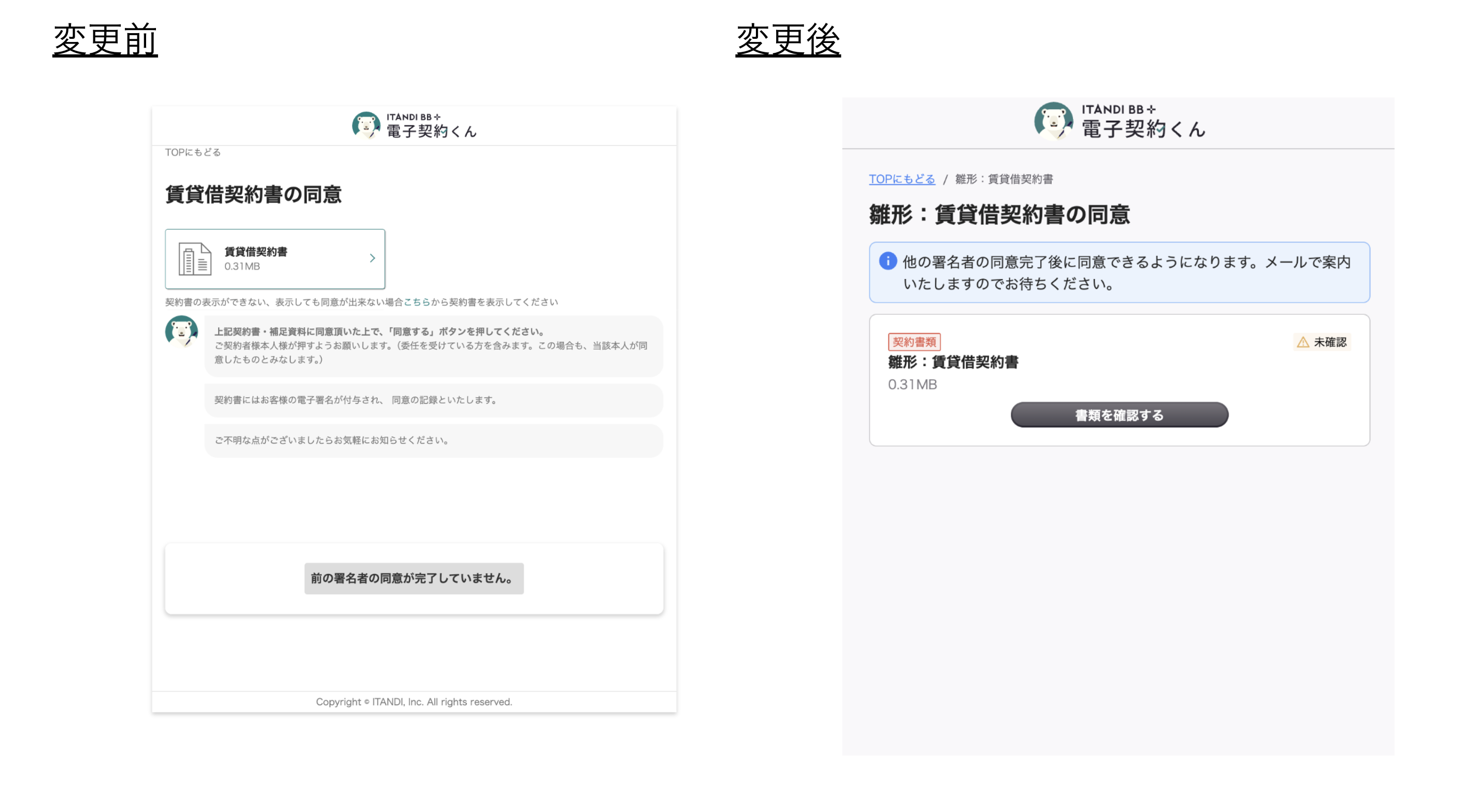Click the 書類を確認する button
Viewport: 1460px width, 812px height.
(x=1120, y=415)
